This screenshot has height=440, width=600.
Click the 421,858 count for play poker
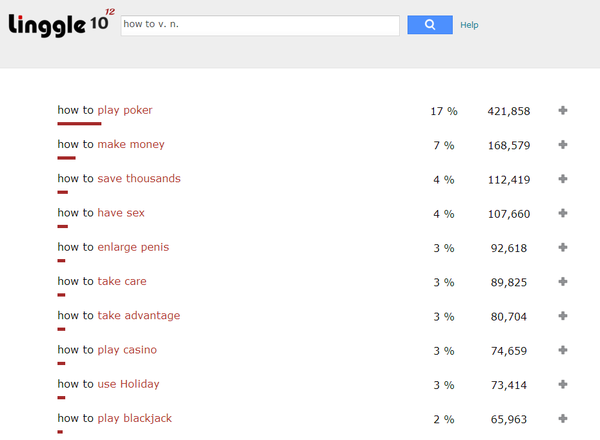click(x=508, y=111)
